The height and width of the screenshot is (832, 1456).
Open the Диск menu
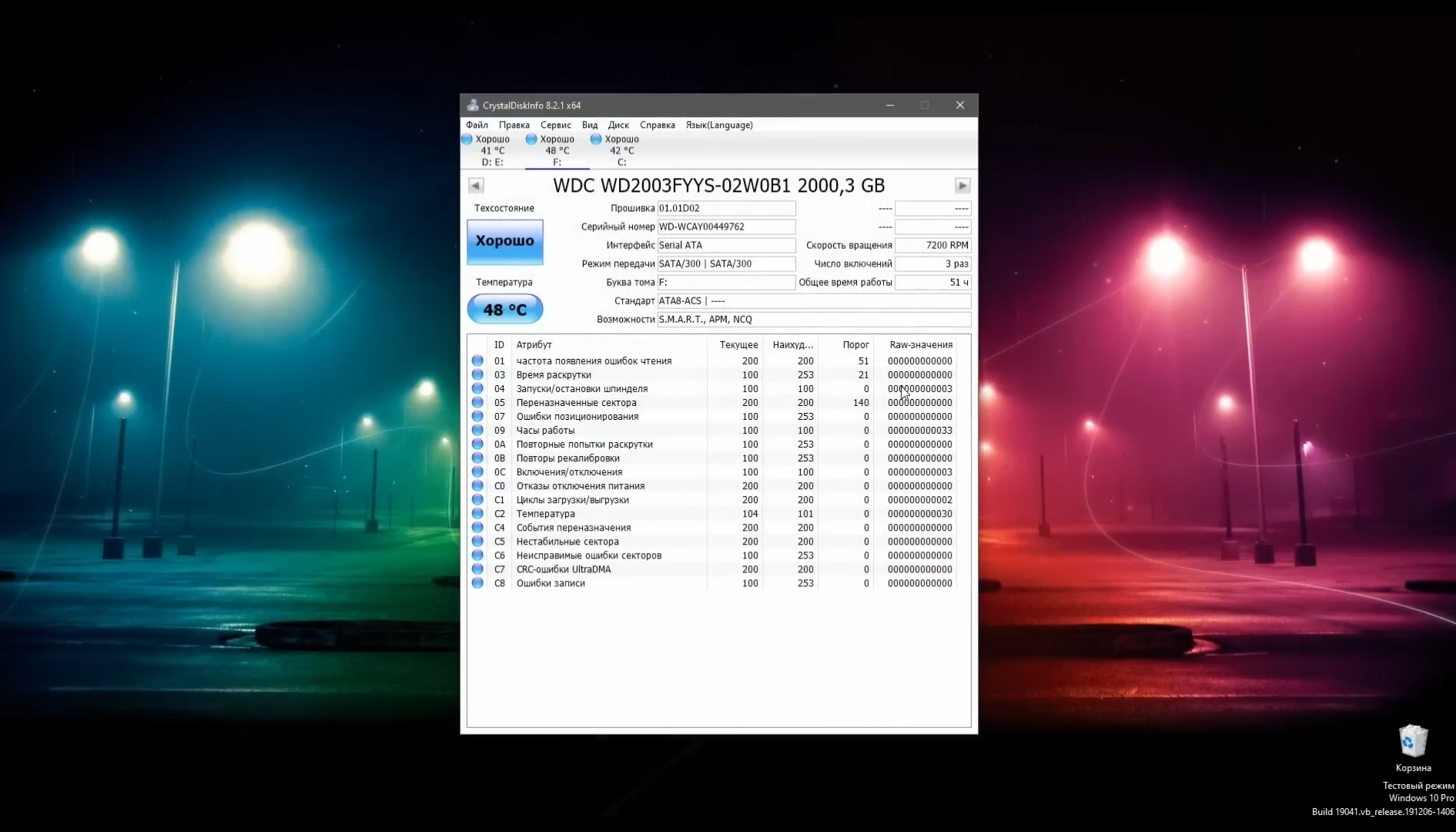tap(618, 125)
